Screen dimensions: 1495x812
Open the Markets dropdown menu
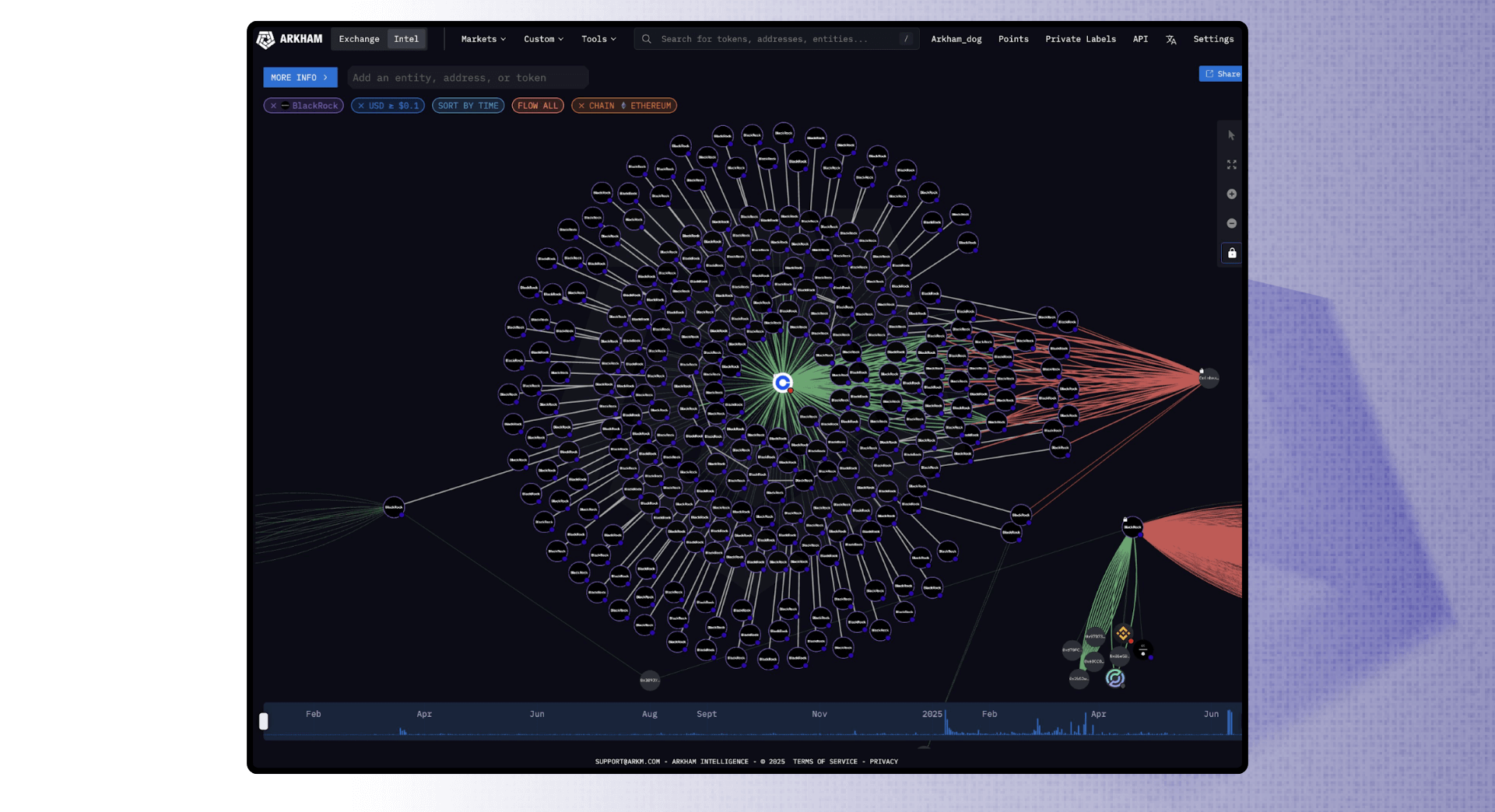483,39
